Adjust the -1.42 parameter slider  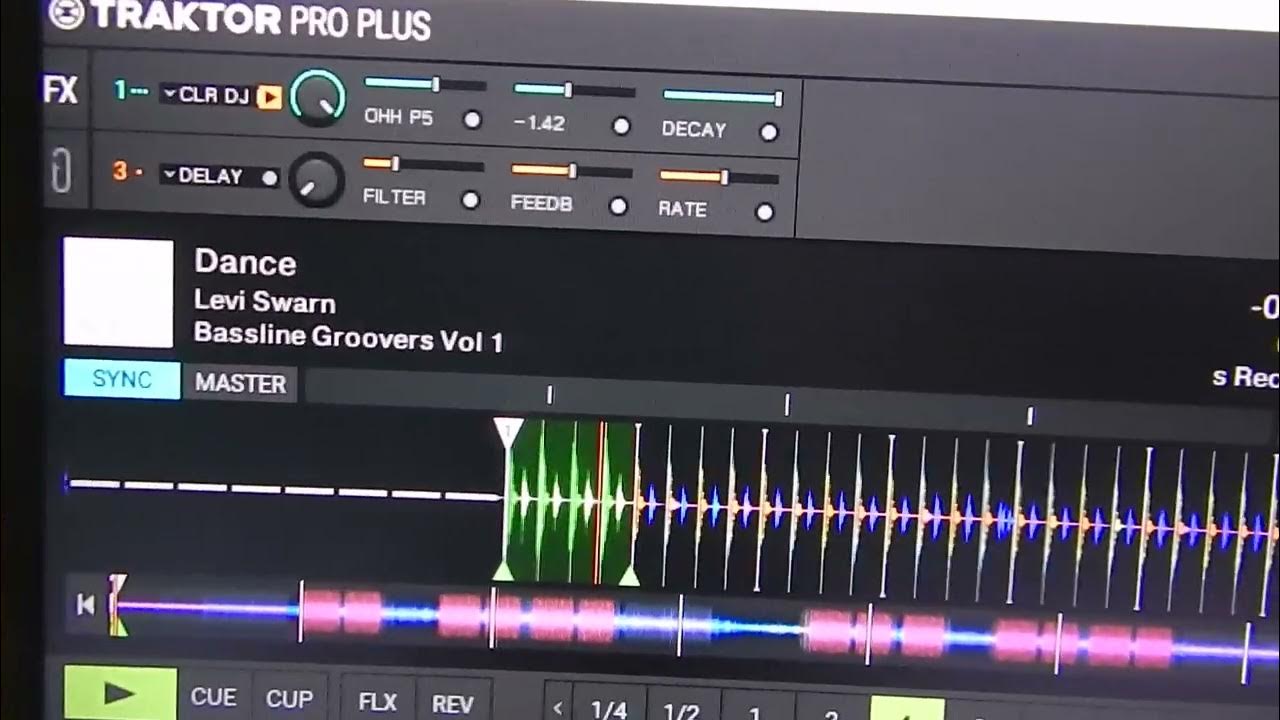(x=574, y=90)
